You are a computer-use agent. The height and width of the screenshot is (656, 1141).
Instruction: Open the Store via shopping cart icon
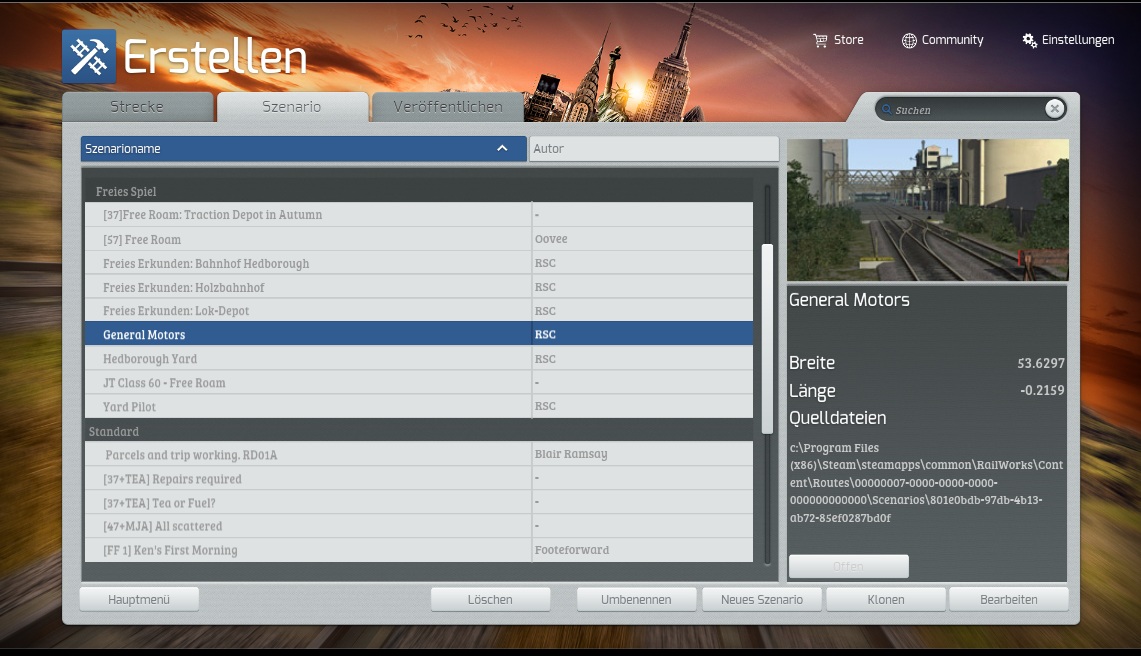(821, 40)
